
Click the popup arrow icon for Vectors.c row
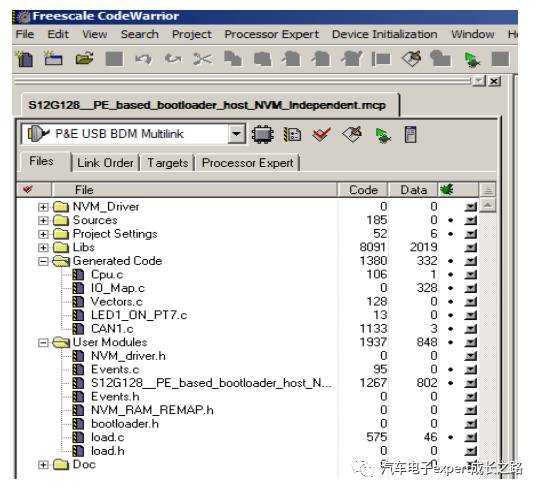470,302
